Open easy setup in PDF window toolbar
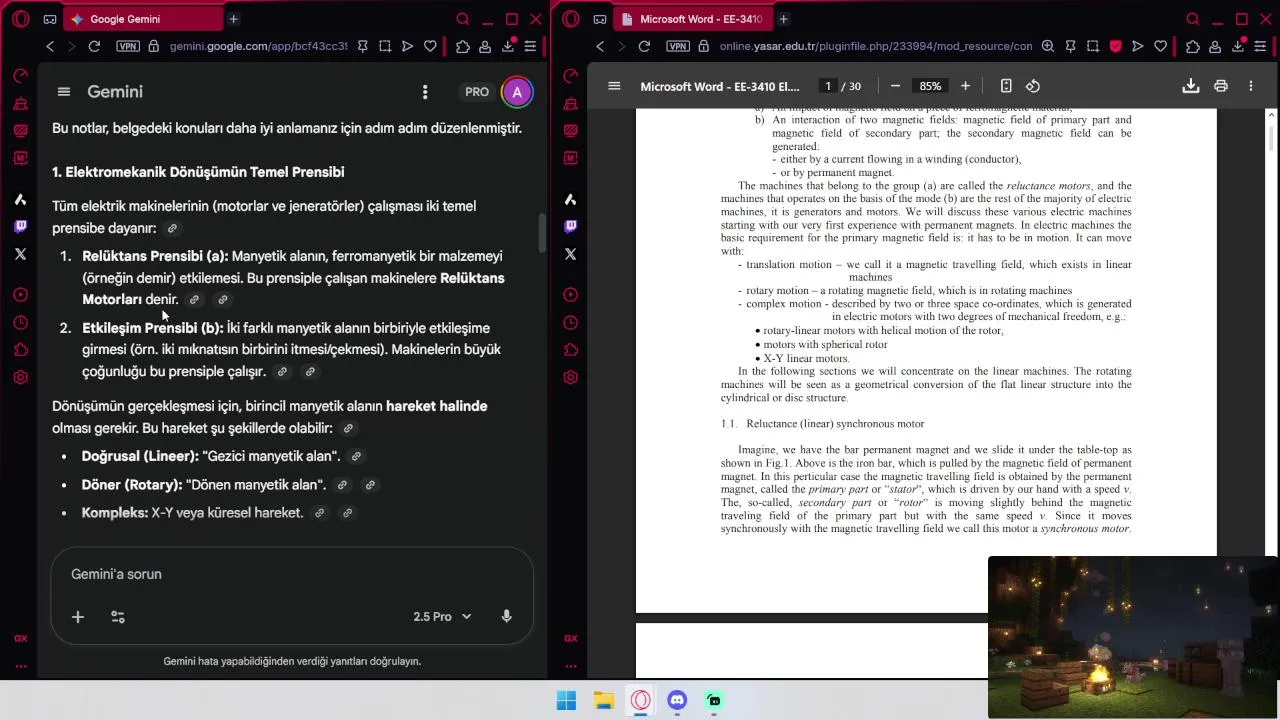The height and width of the screenshot is (720, 1280). [1260, 46]
